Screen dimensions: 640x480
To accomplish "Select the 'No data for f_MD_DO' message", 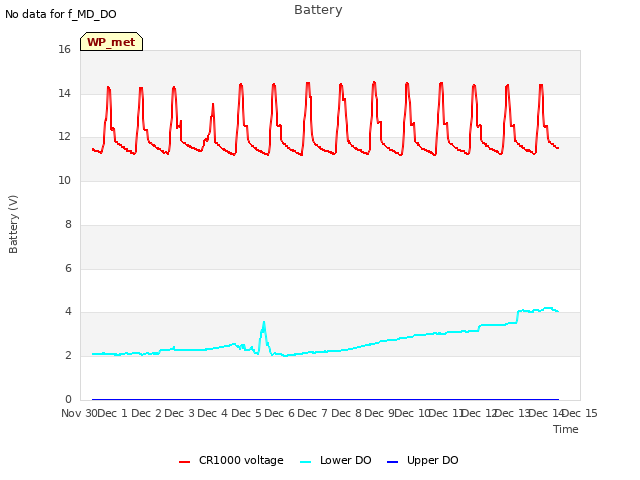I will 61,14.
